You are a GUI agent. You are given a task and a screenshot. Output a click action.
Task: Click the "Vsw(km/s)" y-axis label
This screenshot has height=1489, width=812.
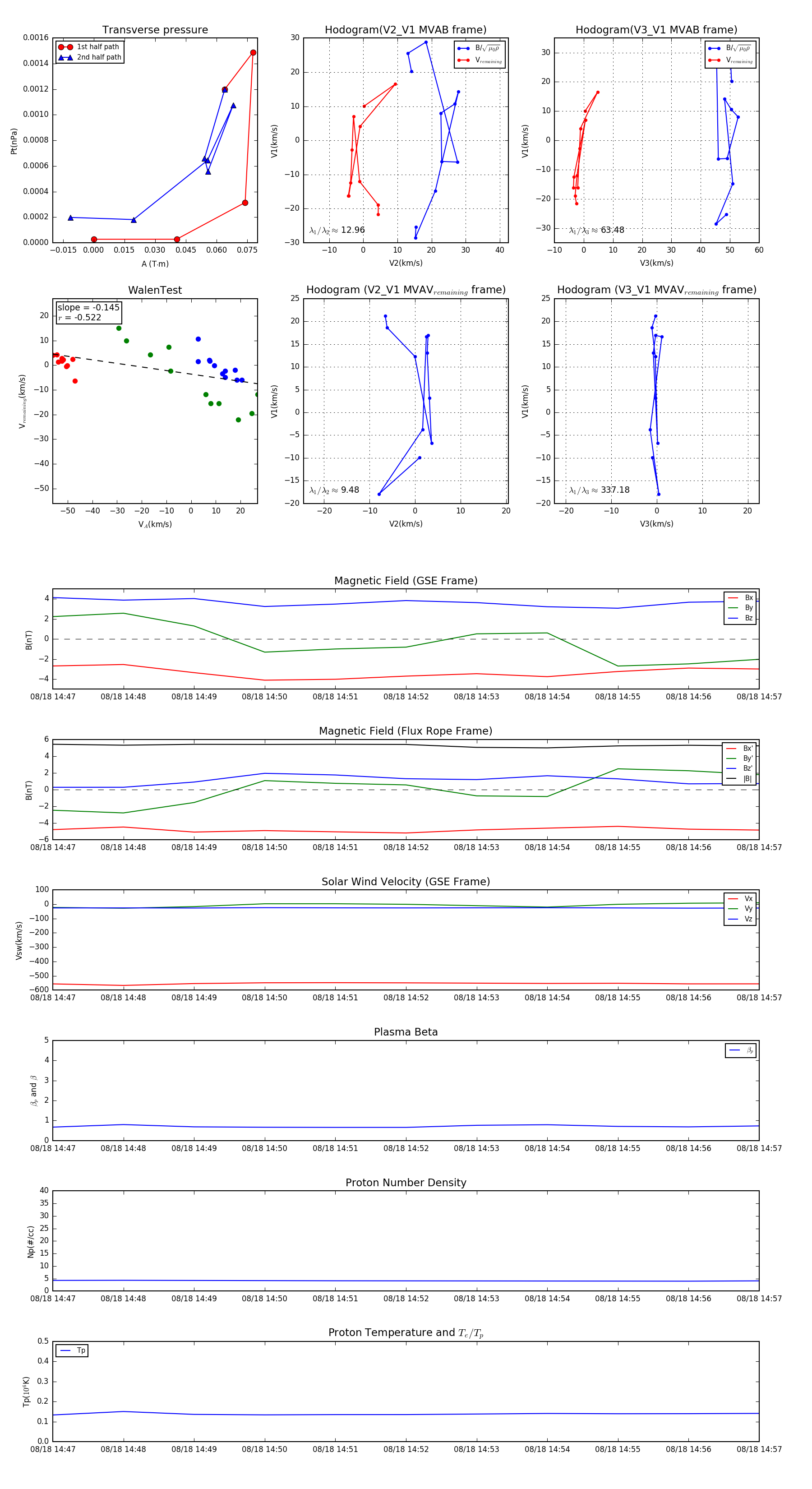point(19,940)
